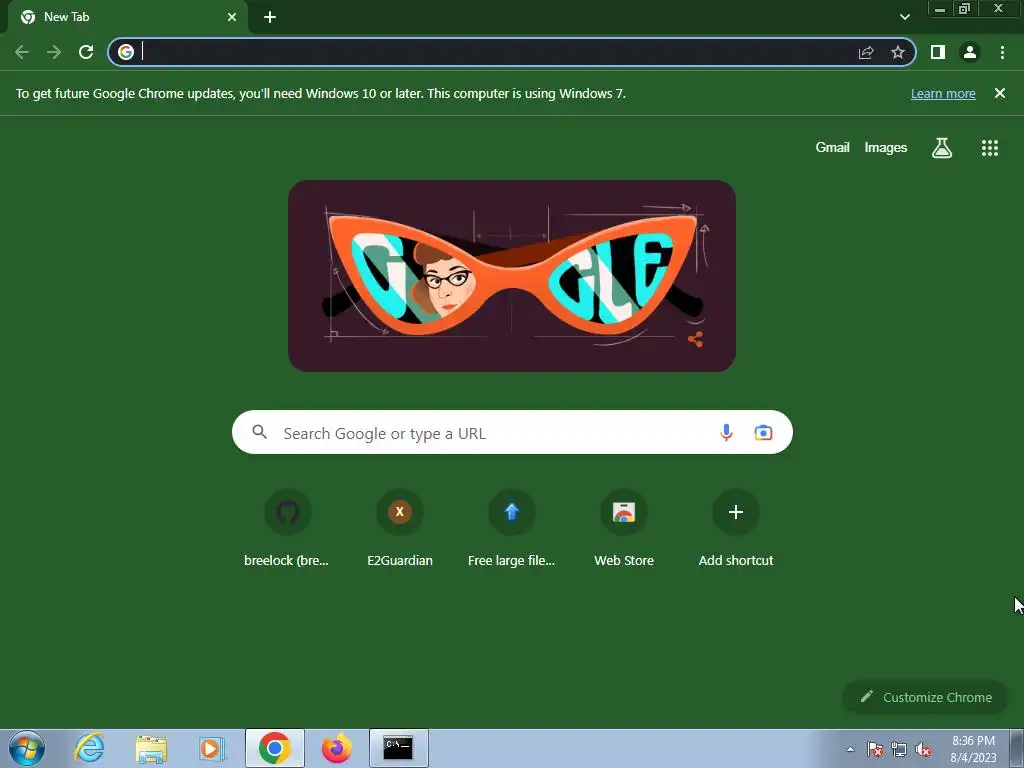
Task: Select the New Tab tab
Action: click(127, 17)
